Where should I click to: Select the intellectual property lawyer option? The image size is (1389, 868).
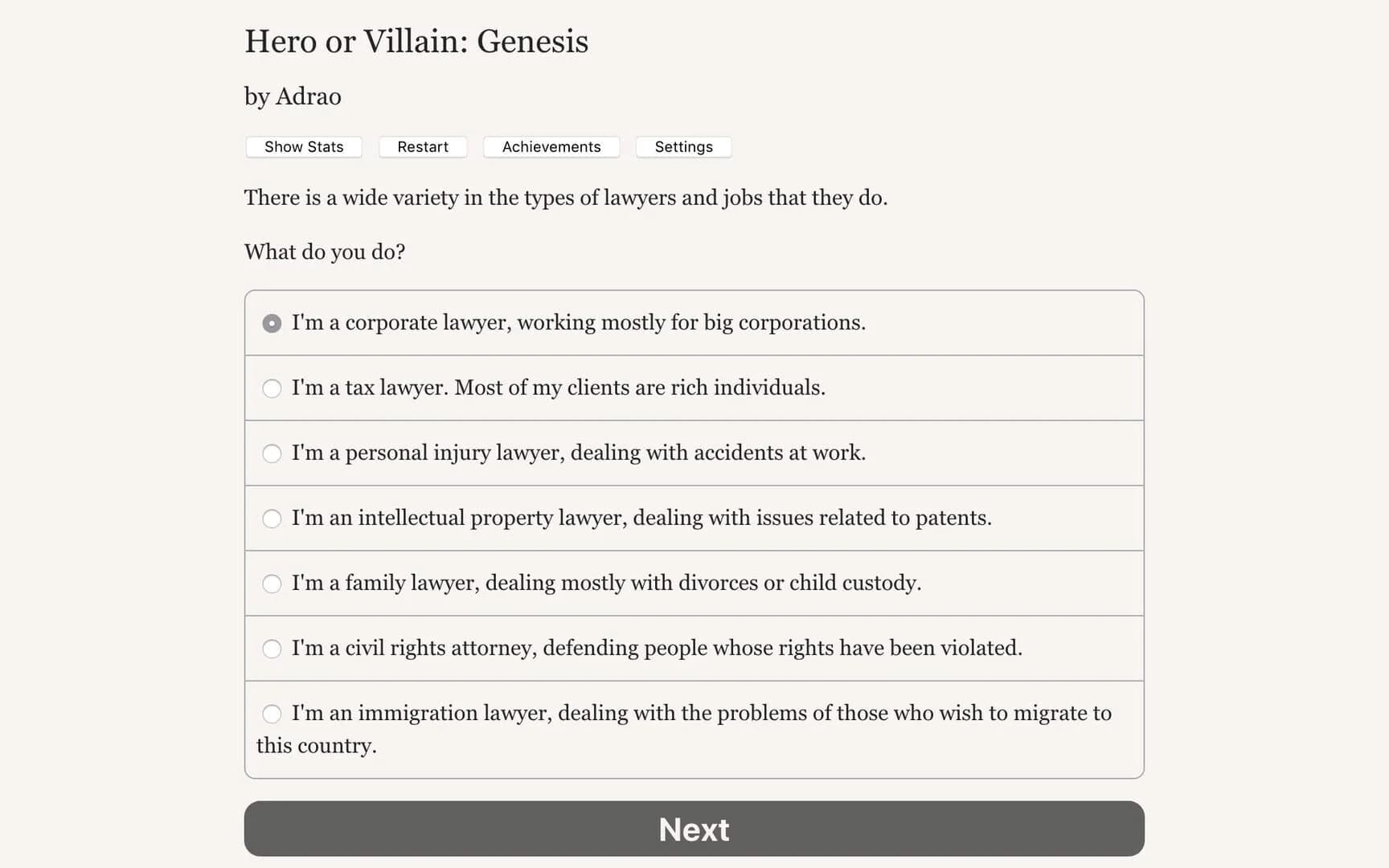click(x=272, y=518)
